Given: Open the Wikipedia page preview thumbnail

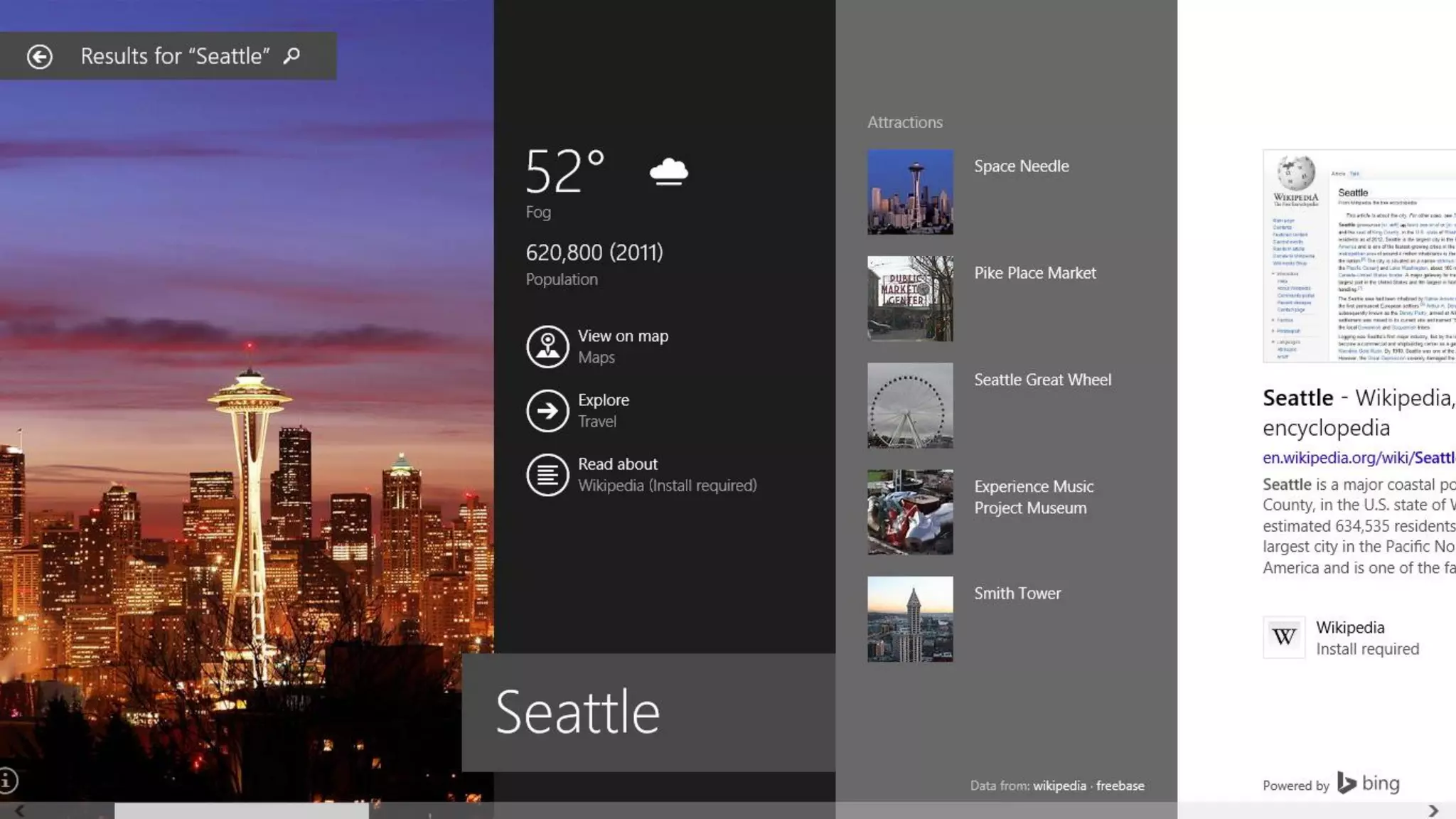Looking at the screenshot, I should click(1359, 256).
